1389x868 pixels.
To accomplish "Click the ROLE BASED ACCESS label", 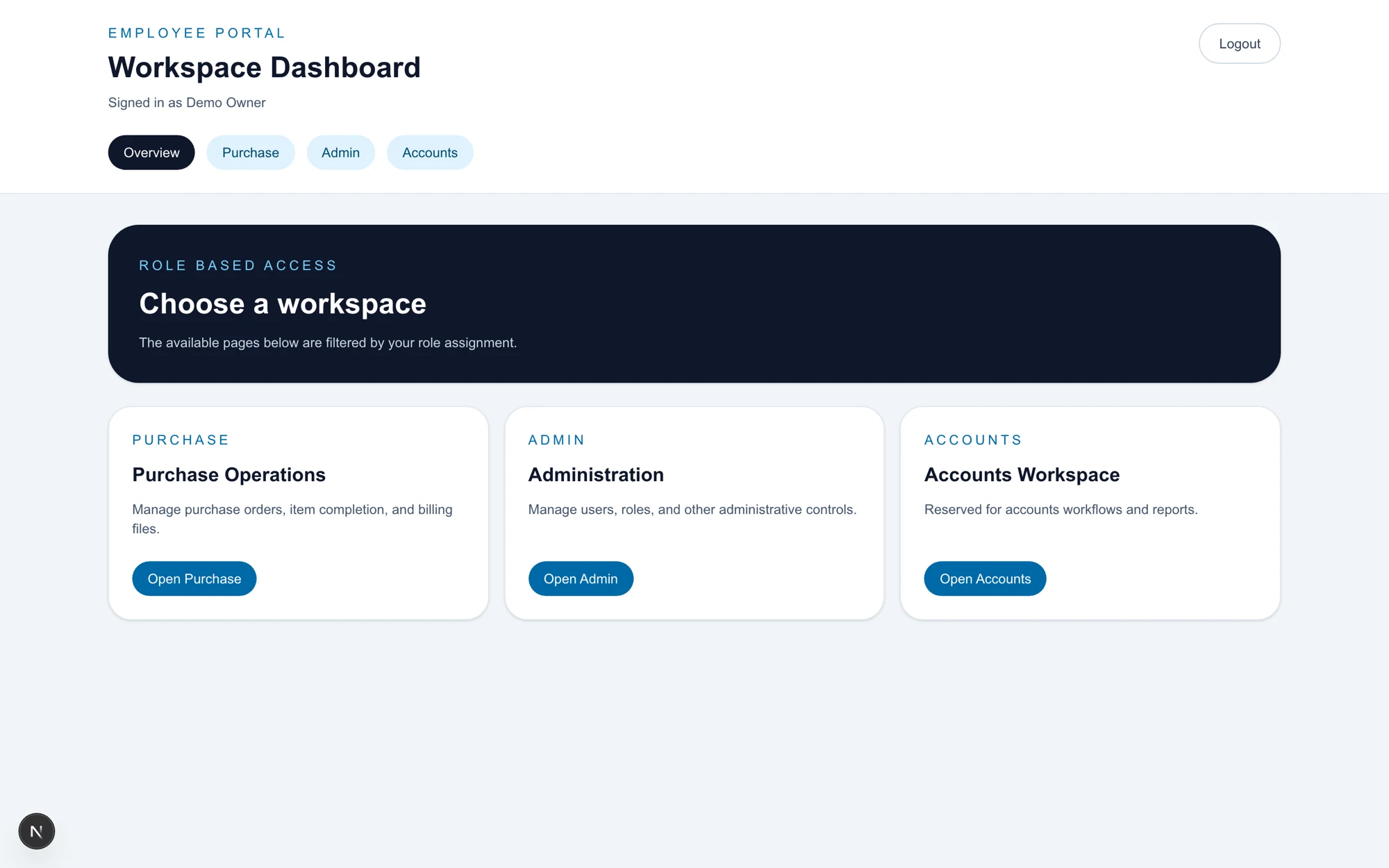I will tap(238, 265).
